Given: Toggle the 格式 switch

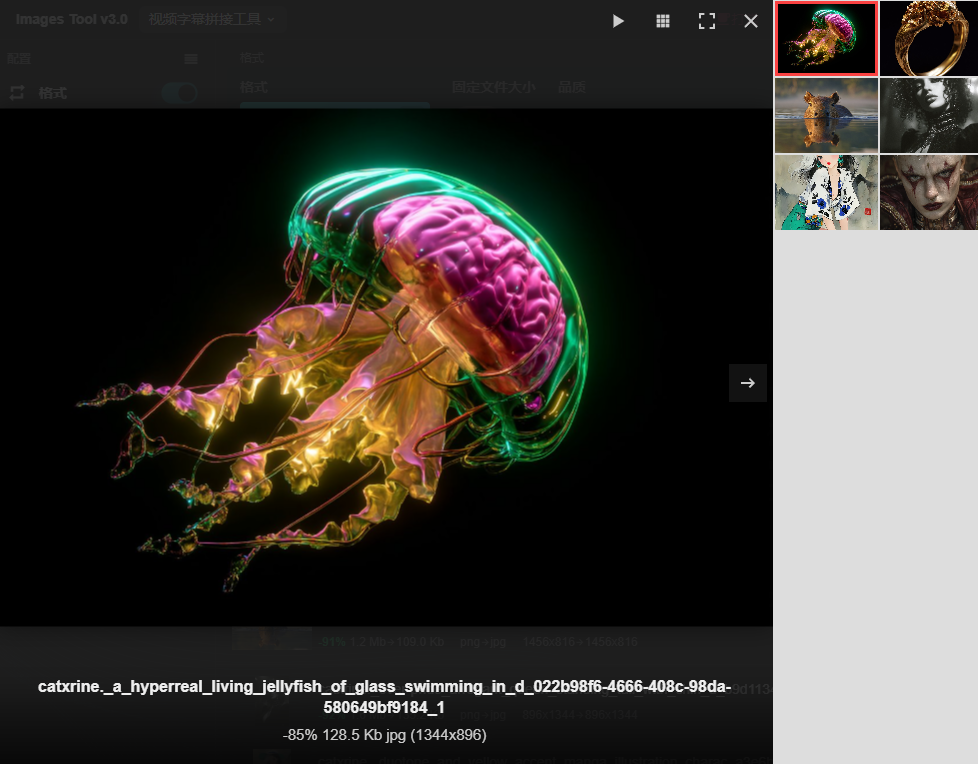Looking at the screenshot, I should point(179,93).
